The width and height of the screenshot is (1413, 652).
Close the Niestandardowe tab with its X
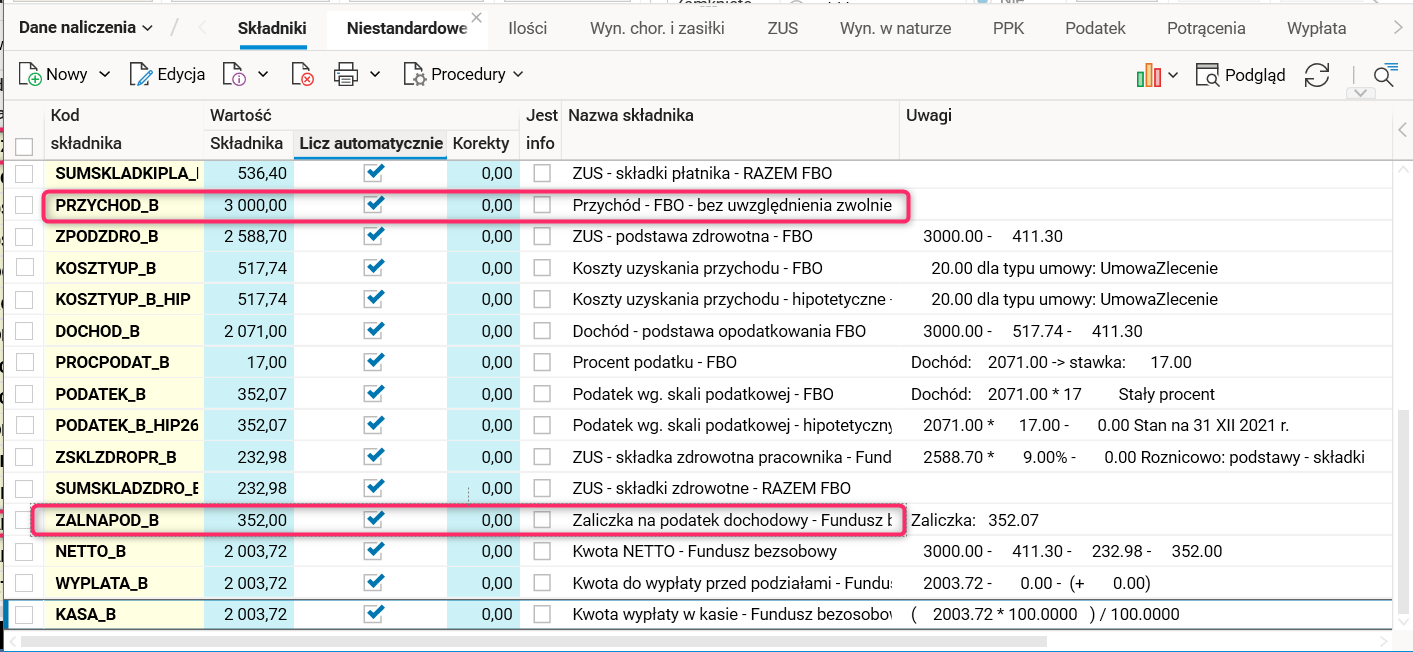(476, 18)
